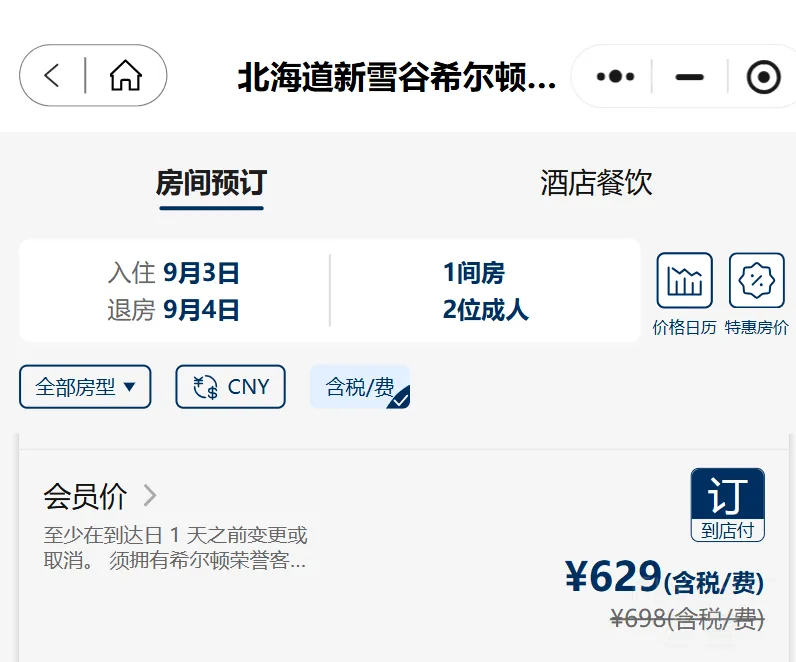Edit 1间房 room count

474,273
